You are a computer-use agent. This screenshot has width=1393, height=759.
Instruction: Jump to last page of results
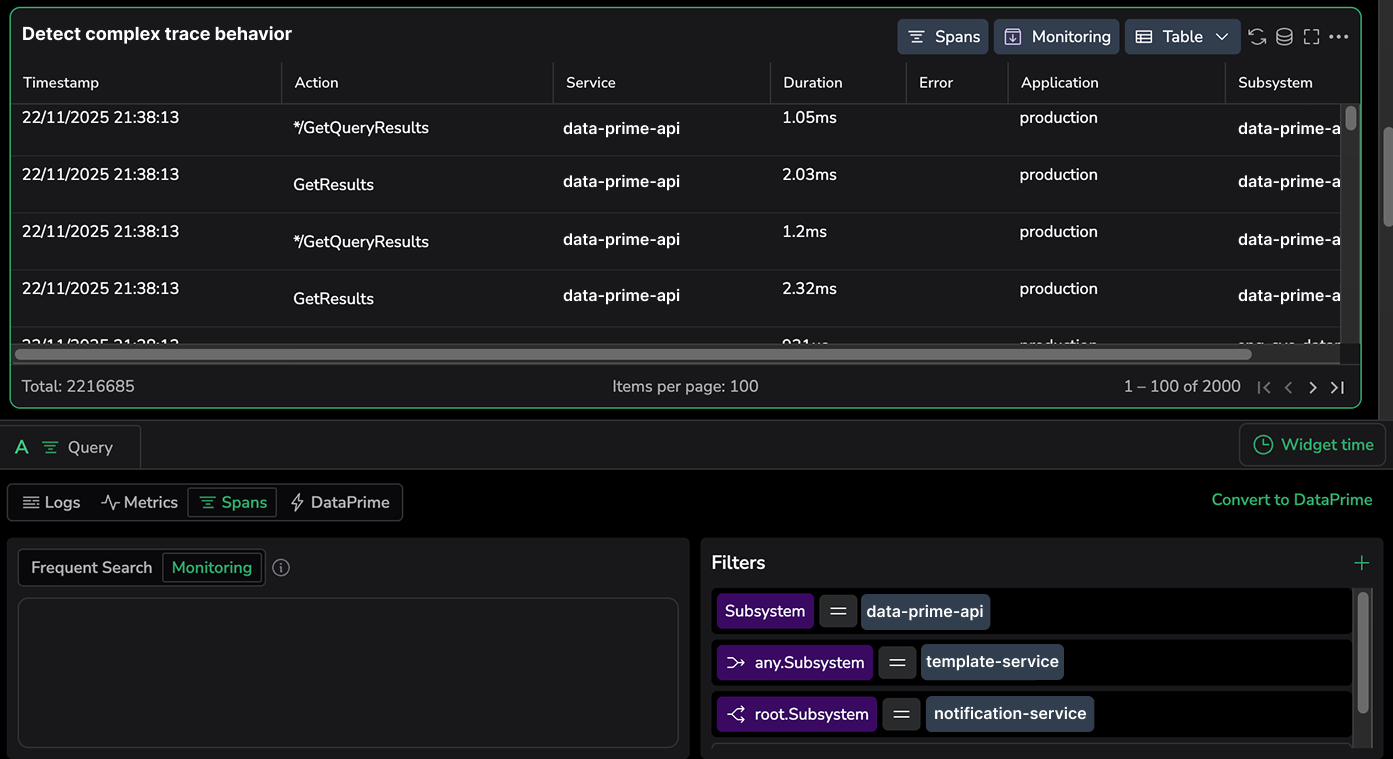coord(1337,387)
